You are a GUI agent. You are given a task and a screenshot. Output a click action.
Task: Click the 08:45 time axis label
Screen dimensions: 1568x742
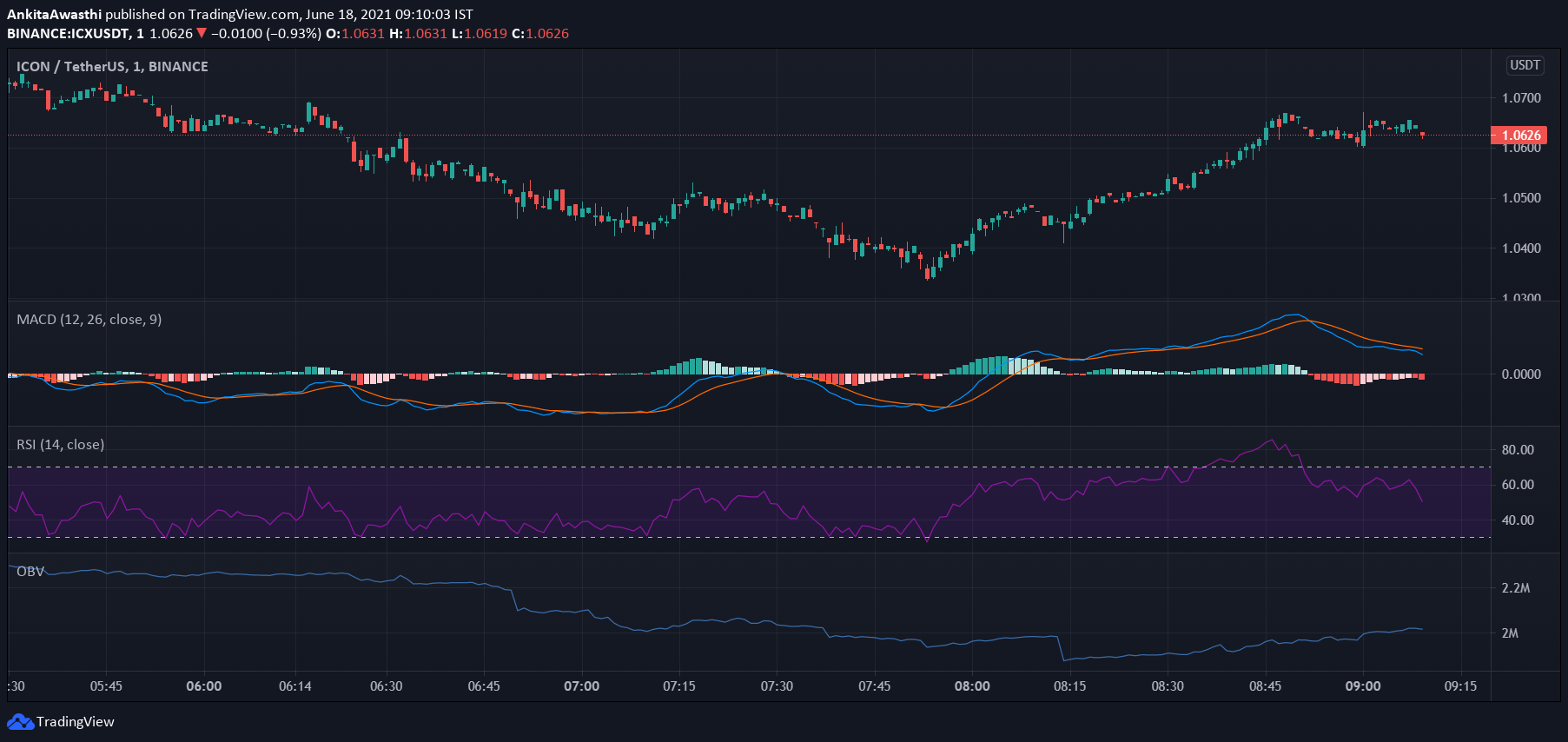[1266, 686]
